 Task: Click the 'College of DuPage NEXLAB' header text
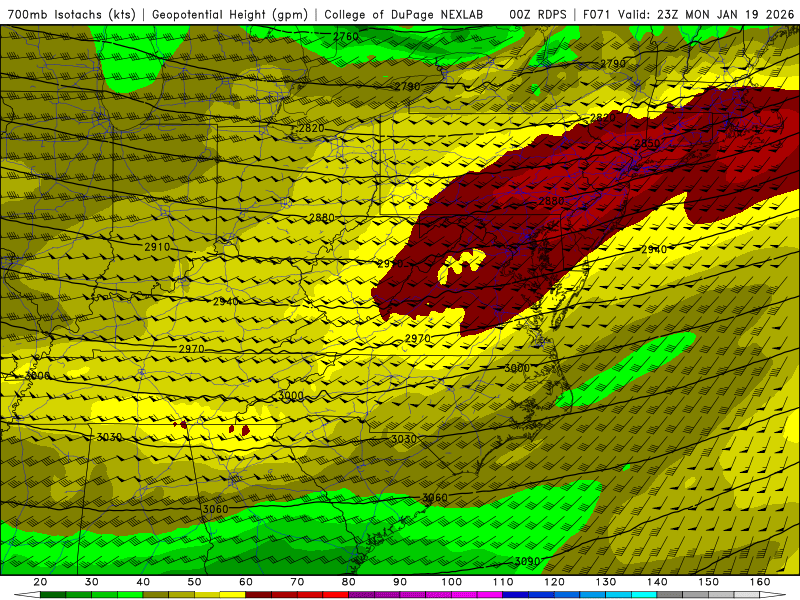pyautogui.click(x=404, y=14)
